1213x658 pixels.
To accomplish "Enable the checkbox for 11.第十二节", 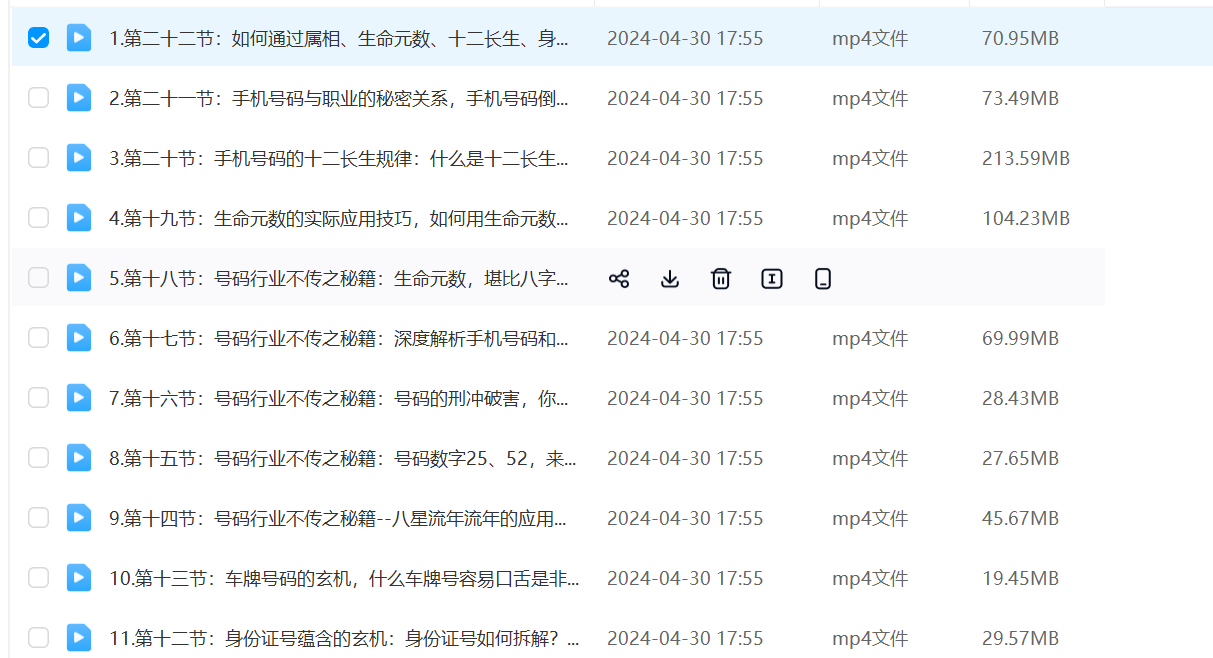I will click(x=38, y=637).
